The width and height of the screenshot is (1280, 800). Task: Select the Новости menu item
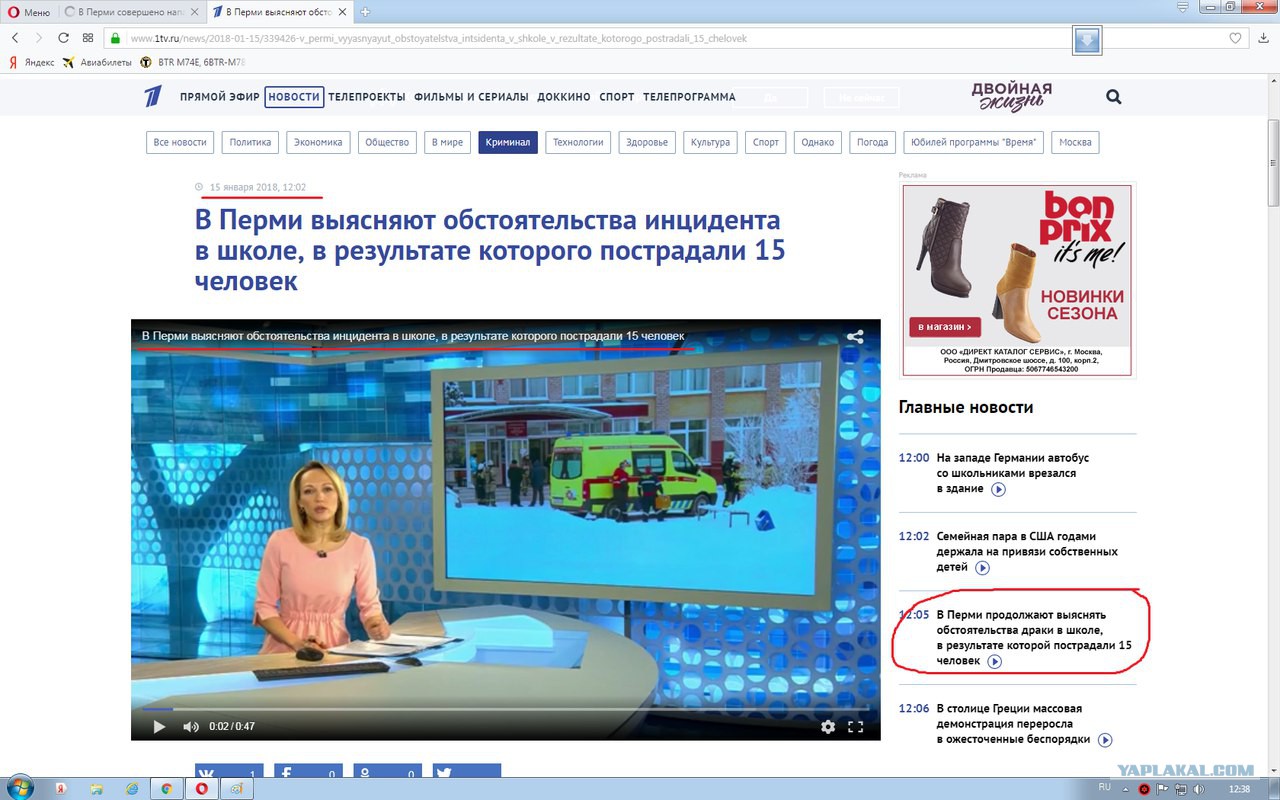tap(294, 97)
